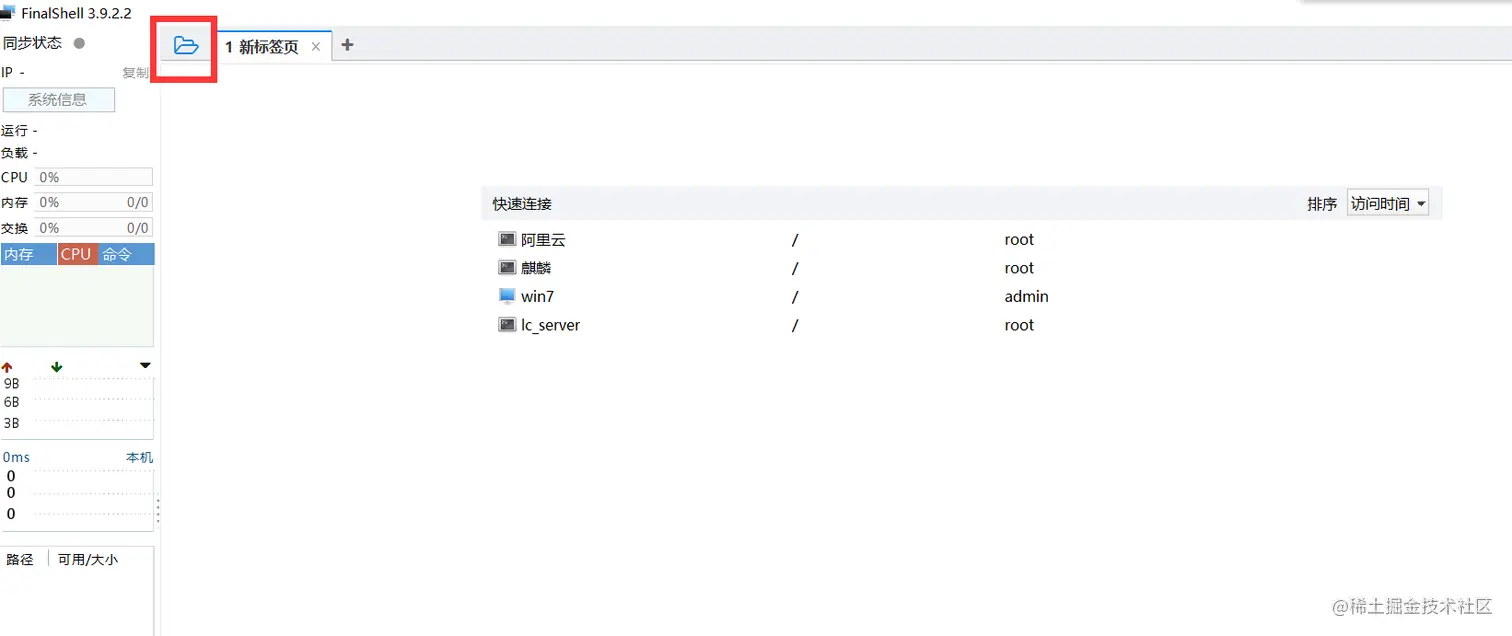This screenshot has width=1512, height=636.
Task: Click the red upload arrow icon
Action: tap(7, 367)
